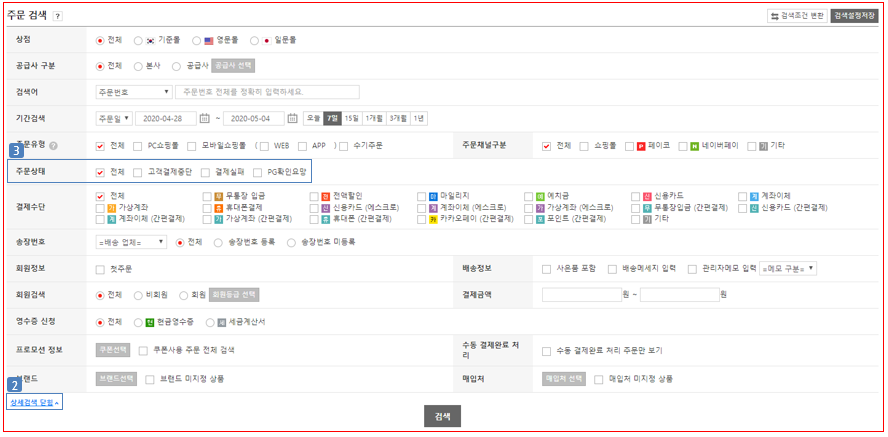Collapse the 상세검색 닫힘 detailed search link

coord(35,402)
